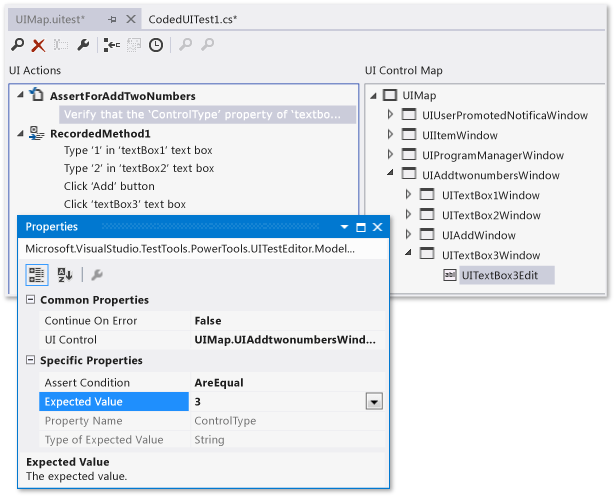The height and width of the screenshot is (496, 615).
Task: Collapse the Specific Properties section
Action: pyautogui.click(x=30, y=360)
